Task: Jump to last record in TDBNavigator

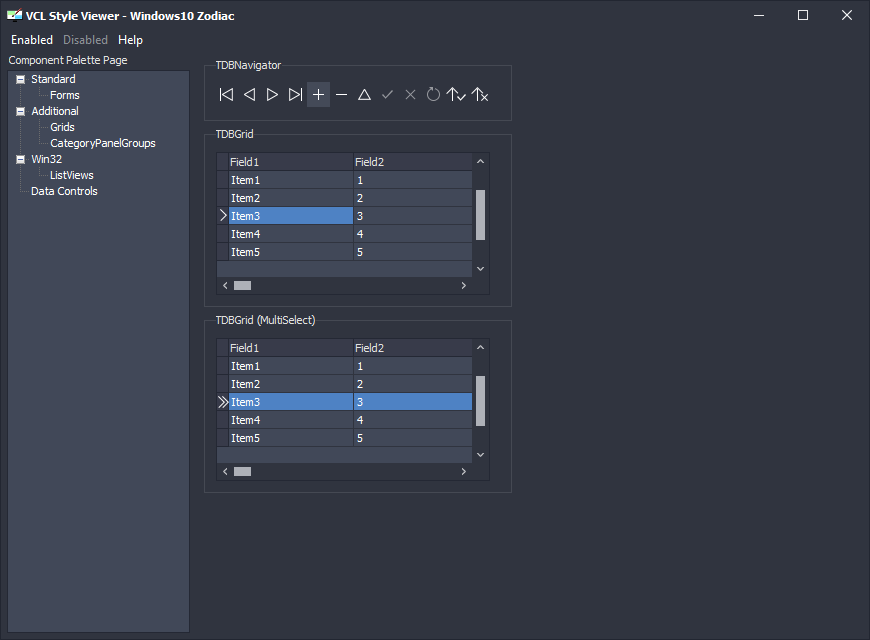Action: point(296,95)
